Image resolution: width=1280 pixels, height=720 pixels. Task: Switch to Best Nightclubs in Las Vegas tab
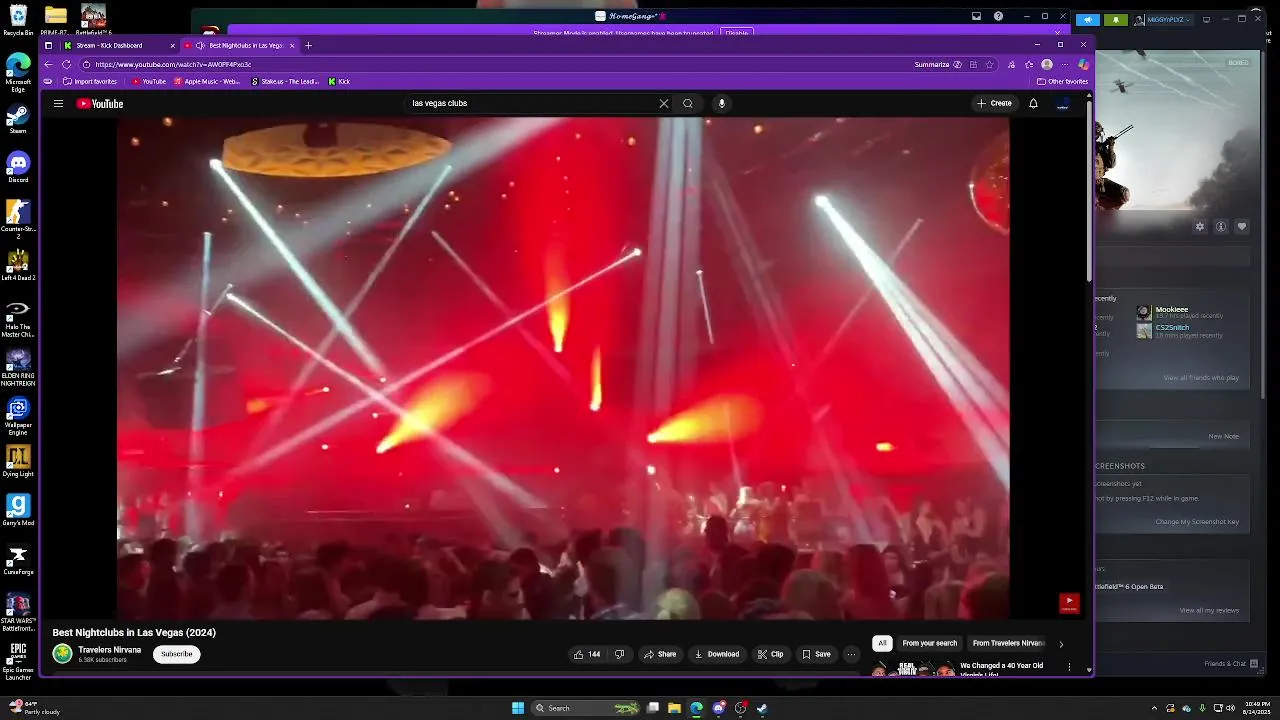tap(240, 45)
